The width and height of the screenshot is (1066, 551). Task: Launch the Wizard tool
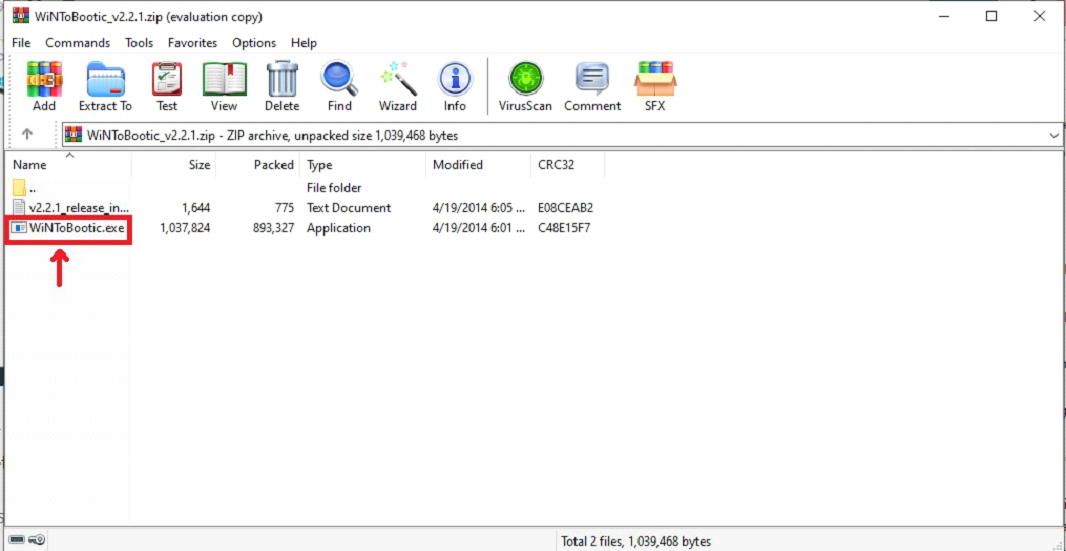[x=398, y=79]
